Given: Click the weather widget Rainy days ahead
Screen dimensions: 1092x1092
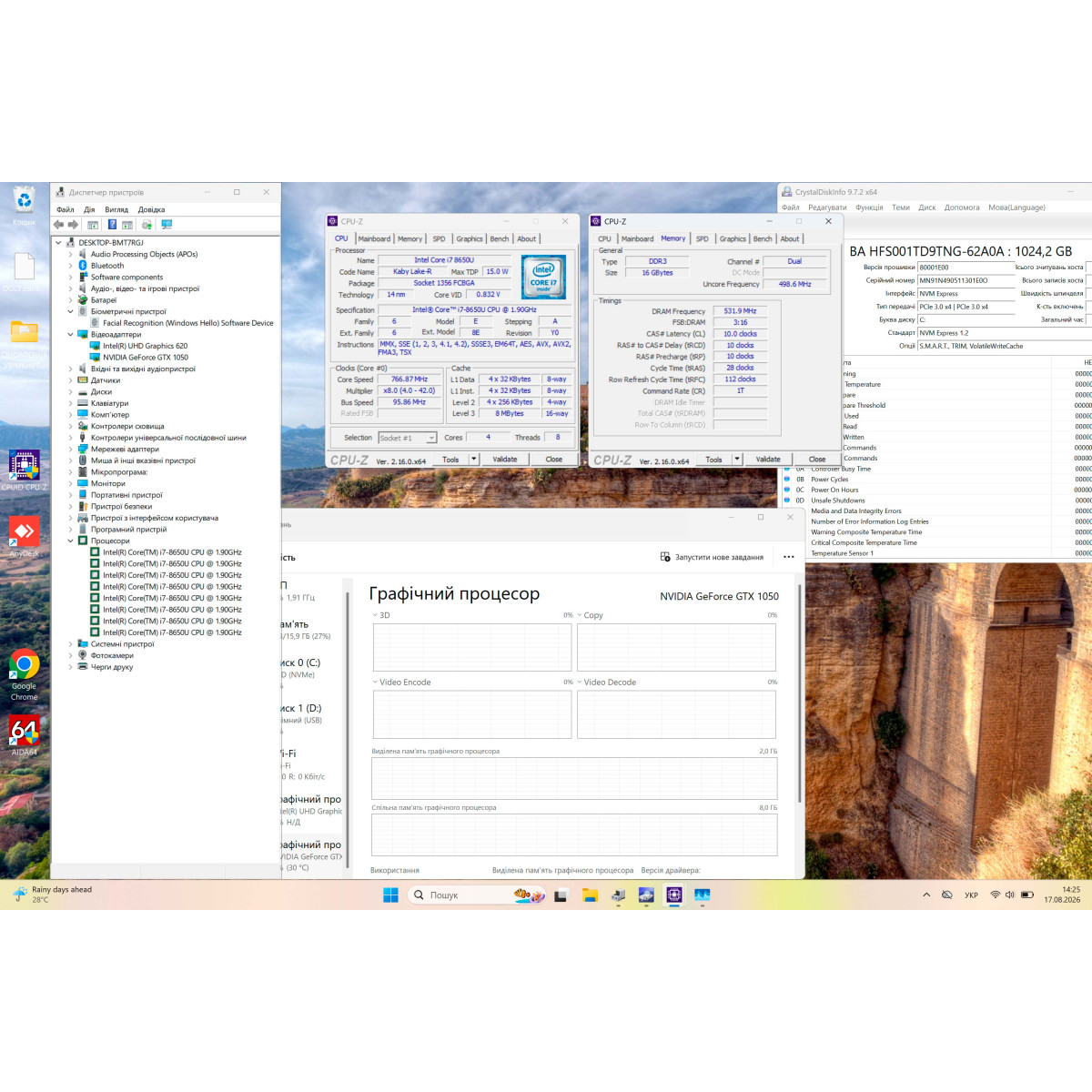Looking at the screenshot, I should 53,895.
